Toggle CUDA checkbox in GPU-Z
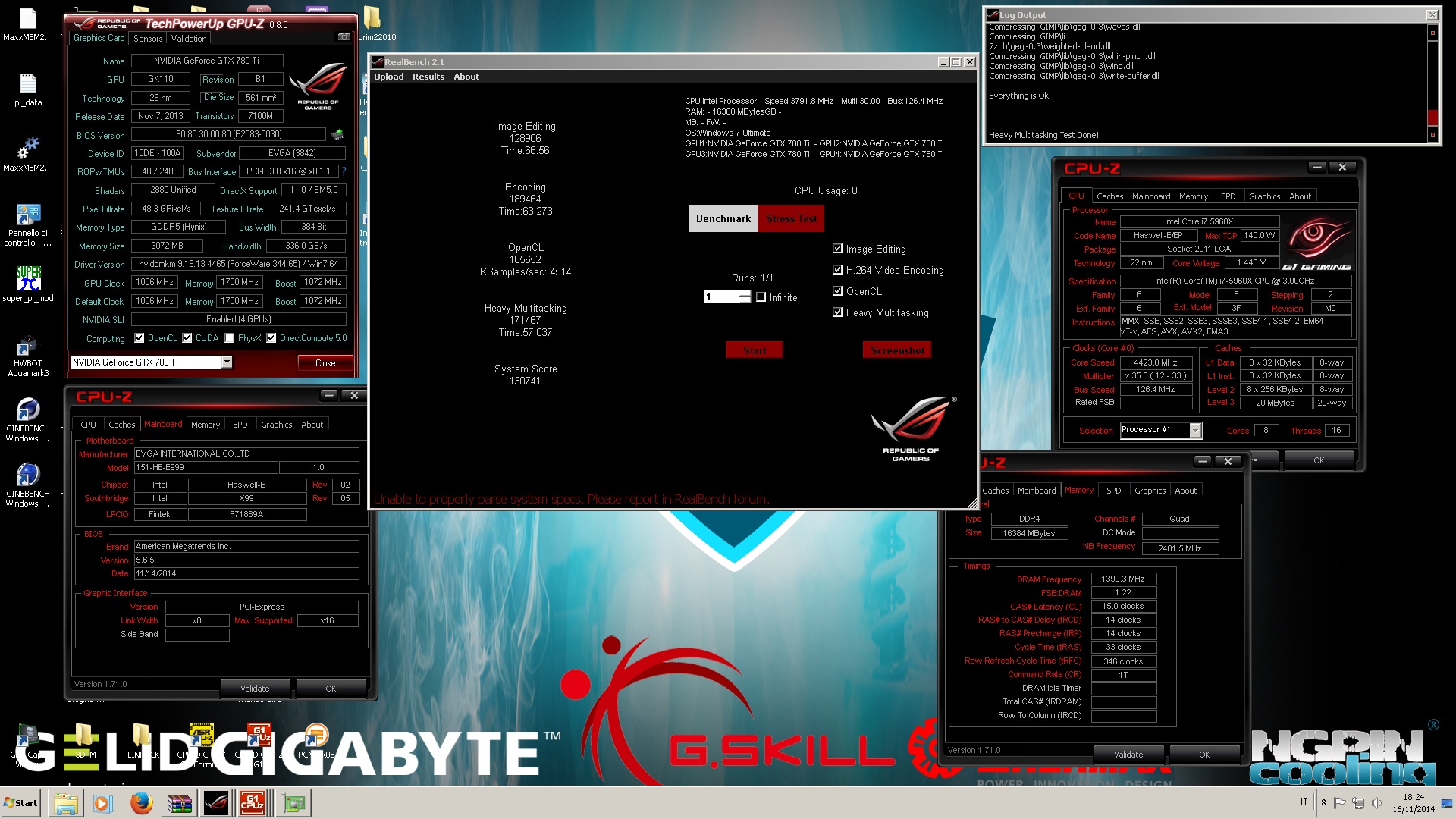1456x819 pixels. pyautogui.click(x=187, y=338)
